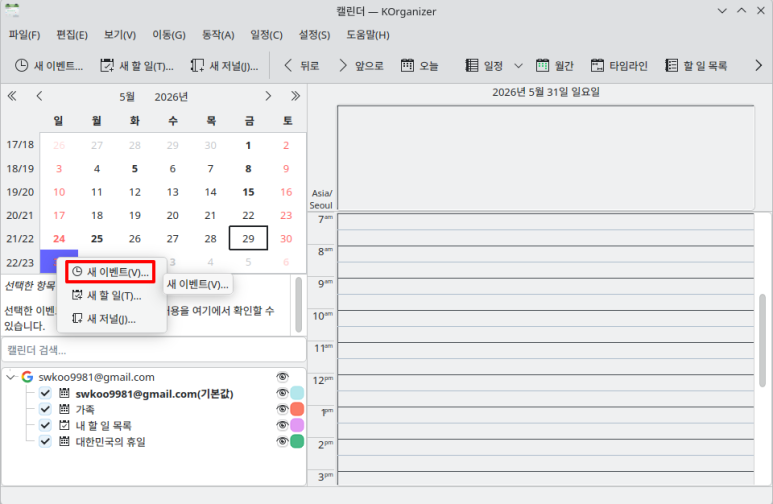
Task: Show the to-do list view (할 일 목록)
Action: coord(696,66)
